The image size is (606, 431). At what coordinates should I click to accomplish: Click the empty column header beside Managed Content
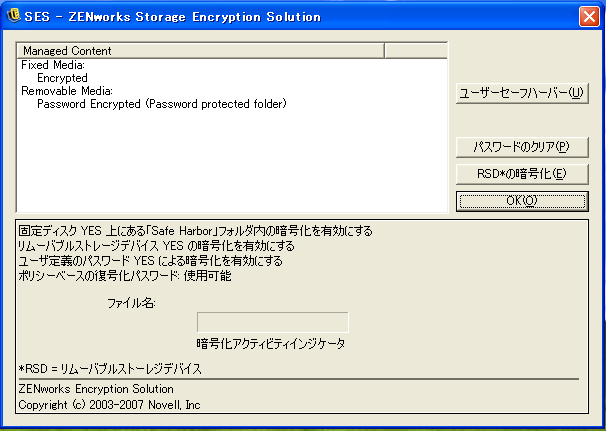[x=415, y=50]
